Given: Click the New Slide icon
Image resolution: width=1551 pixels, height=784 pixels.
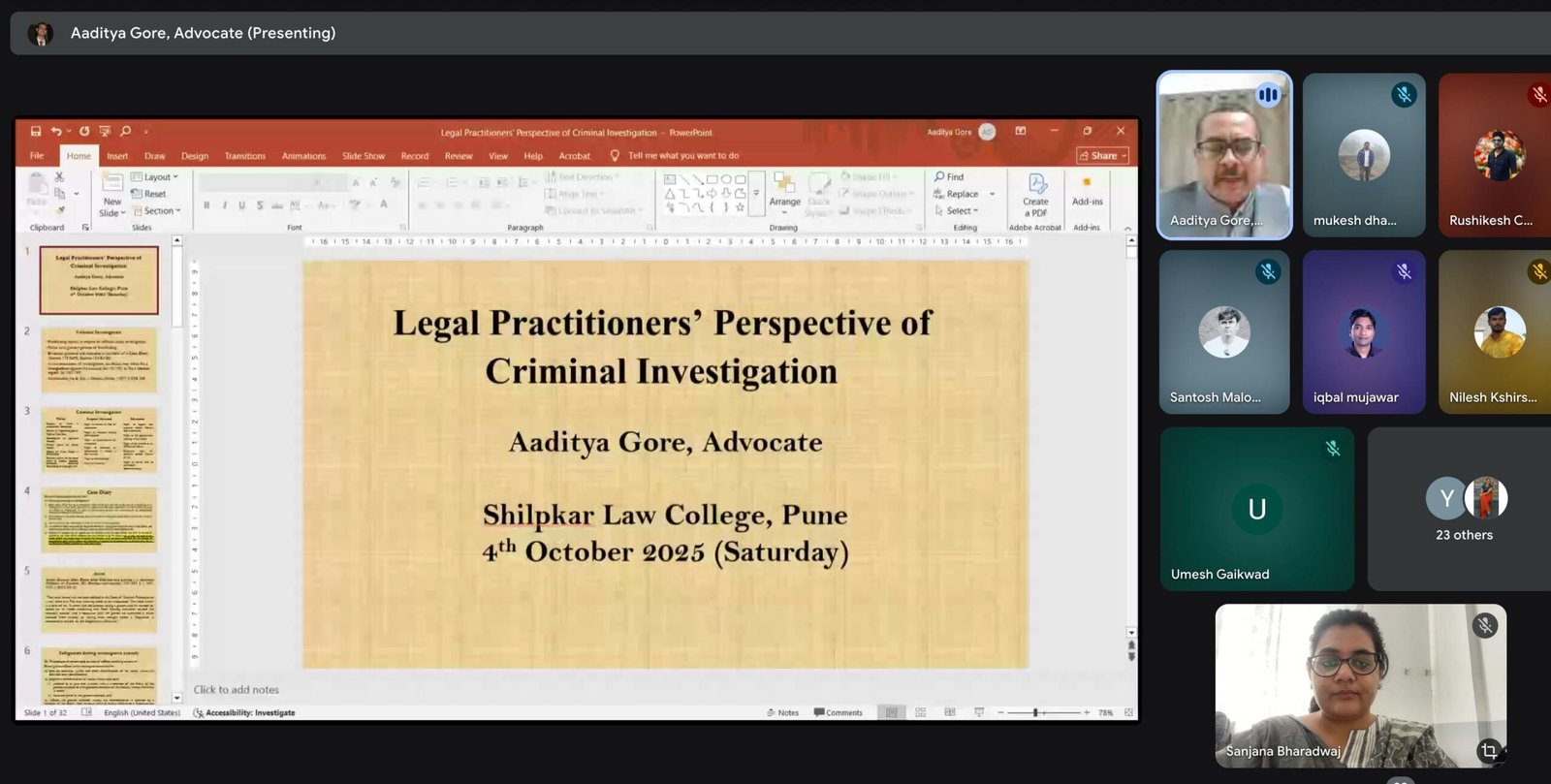Looking at the screenshot, I should click(112, 195).
